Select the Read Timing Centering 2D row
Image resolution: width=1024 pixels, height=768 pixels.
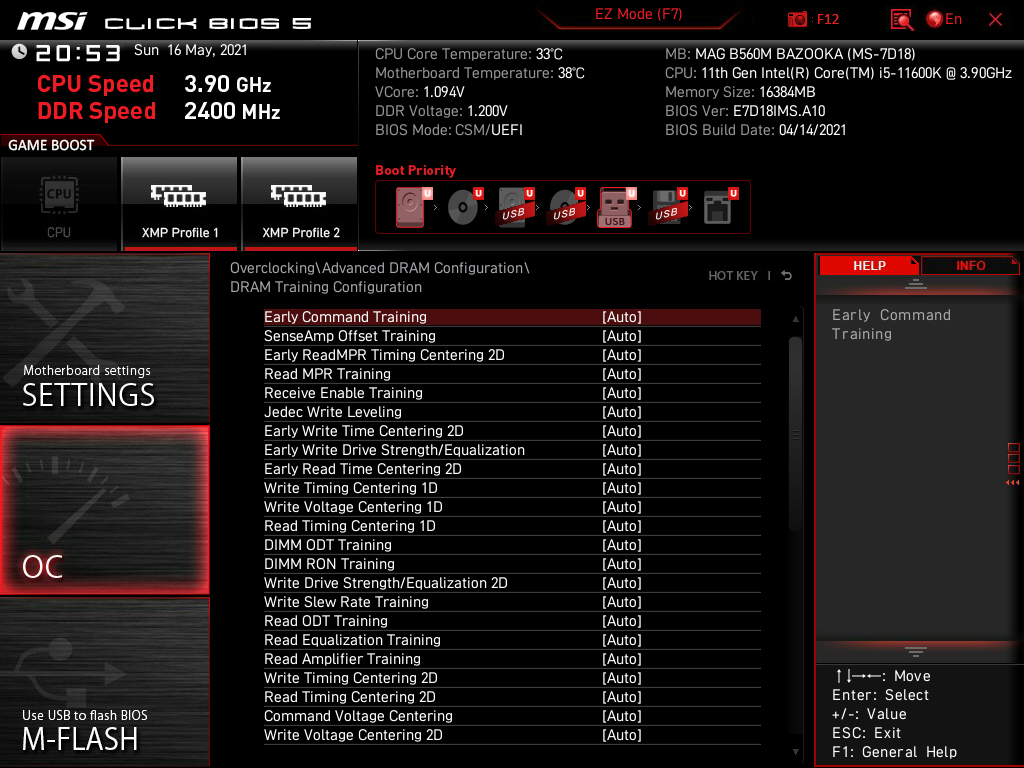tap(512, 697)
